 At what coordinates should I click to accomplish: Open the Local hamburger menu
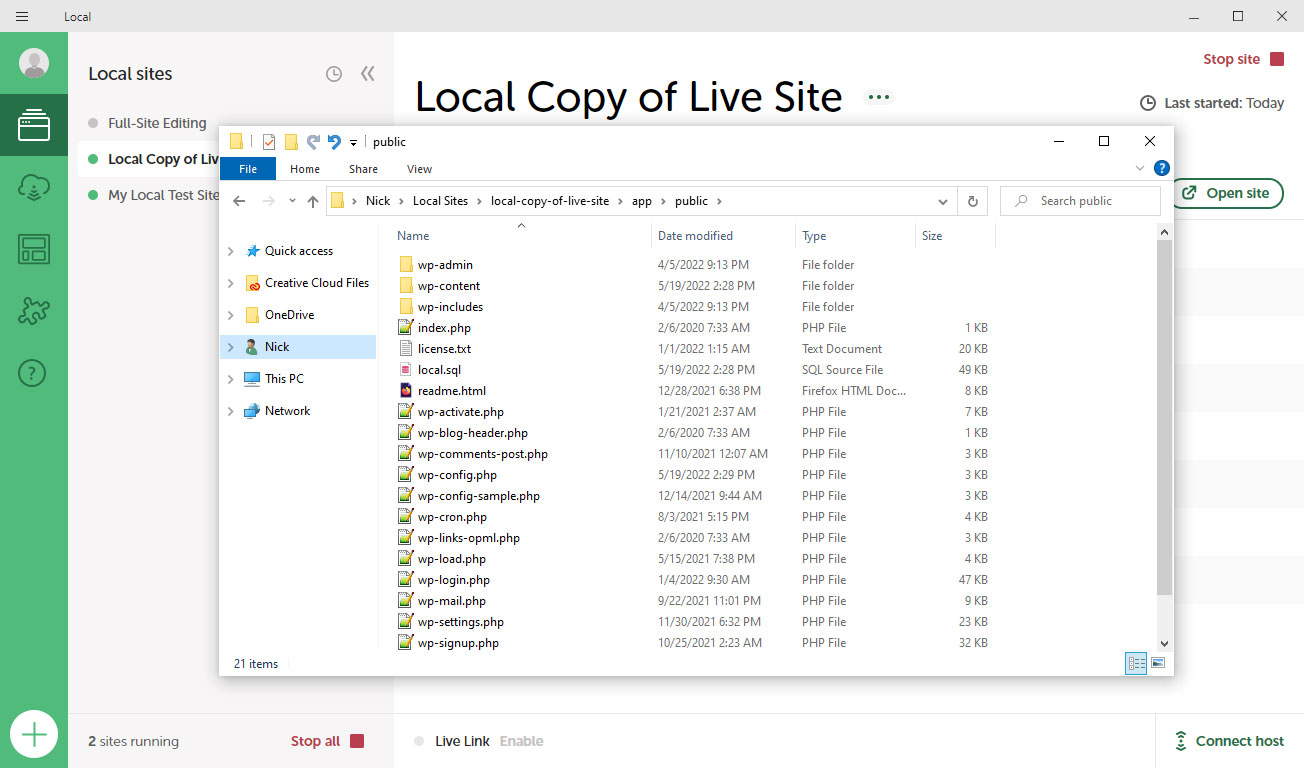(x=22, y=16)
